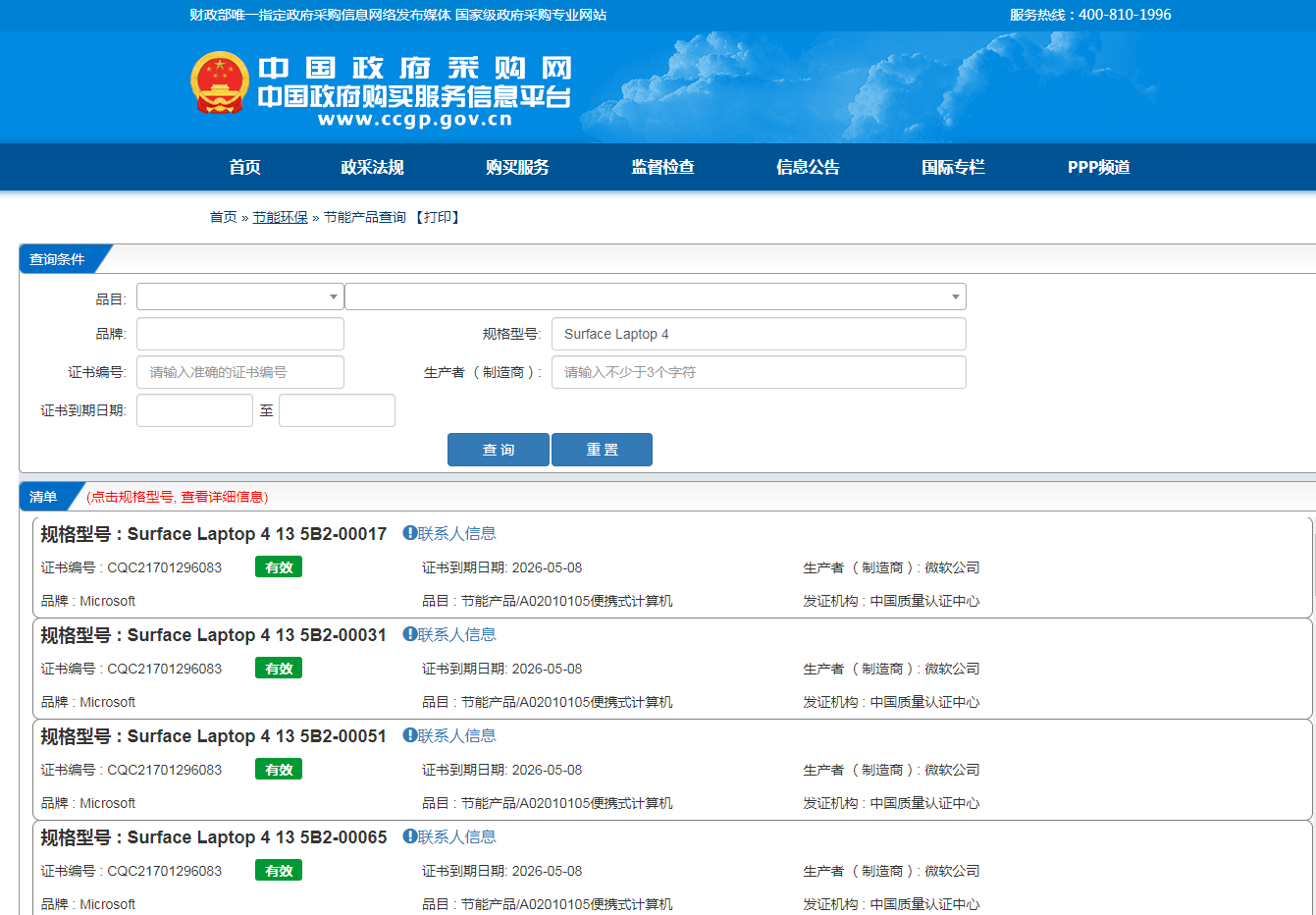Open the first 品目 category dropdown

click(239, 296)
